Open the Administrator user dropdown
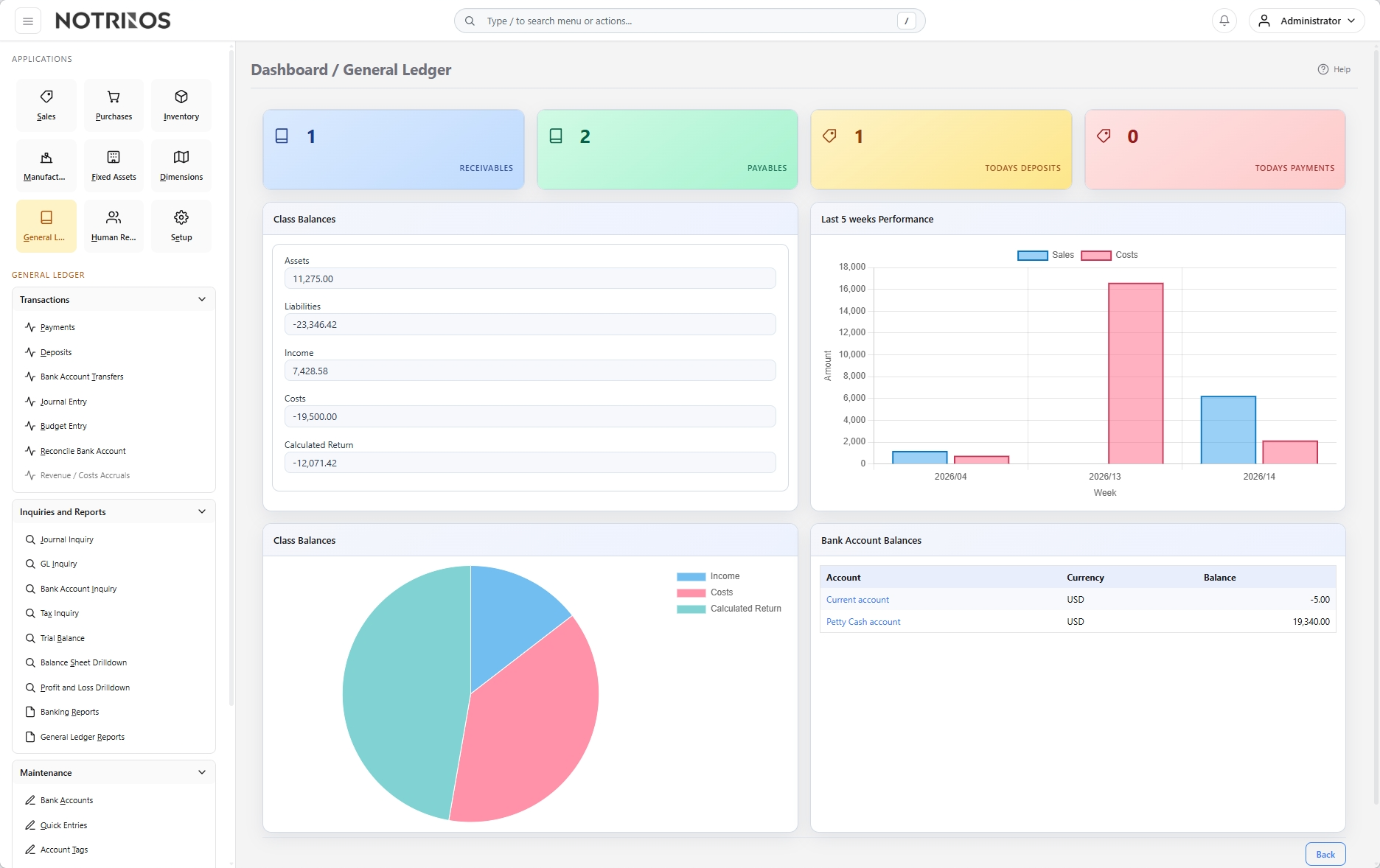 (1306, 21)
